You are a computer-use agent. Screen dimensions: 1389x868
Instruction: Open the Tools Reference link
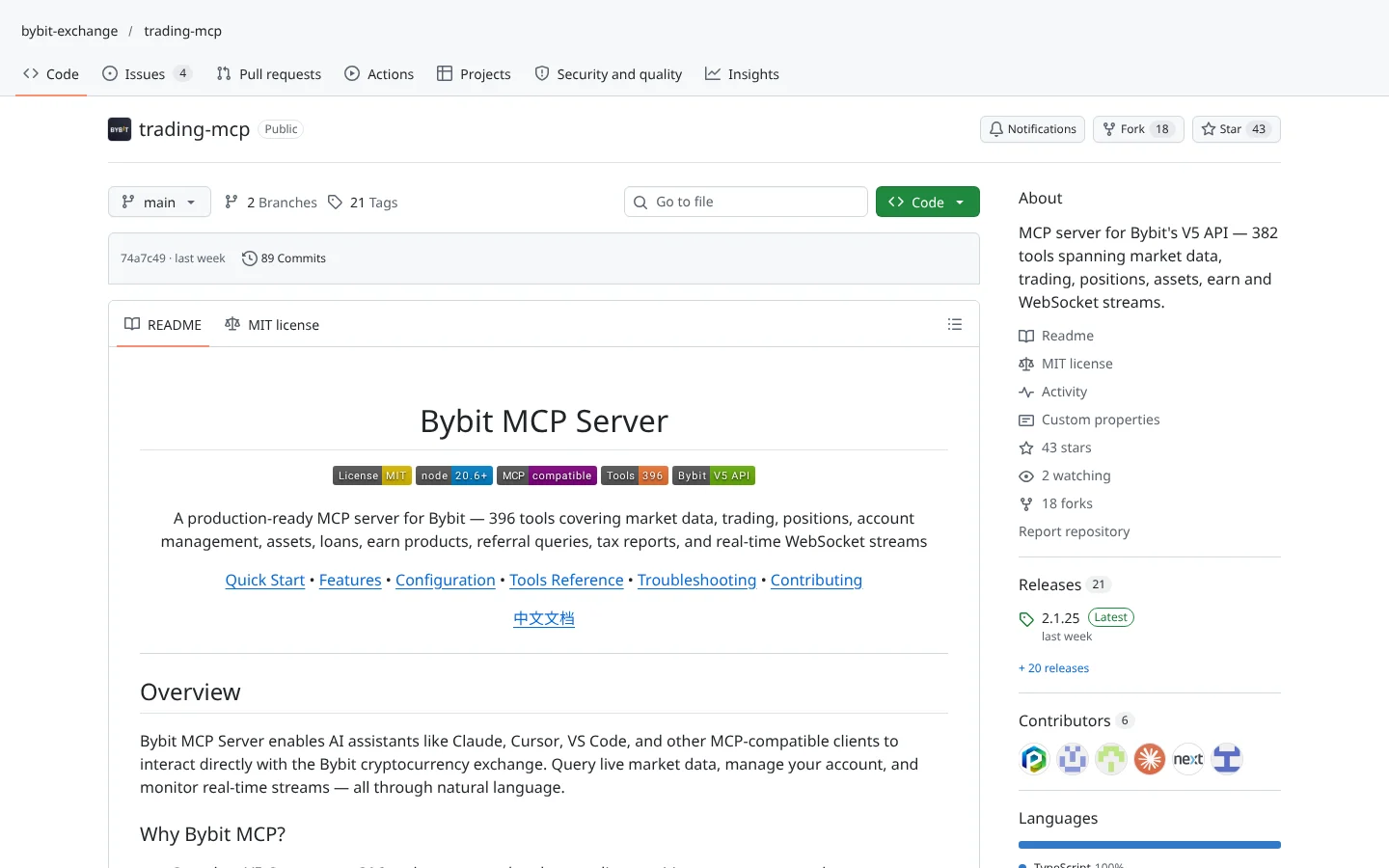566,580
